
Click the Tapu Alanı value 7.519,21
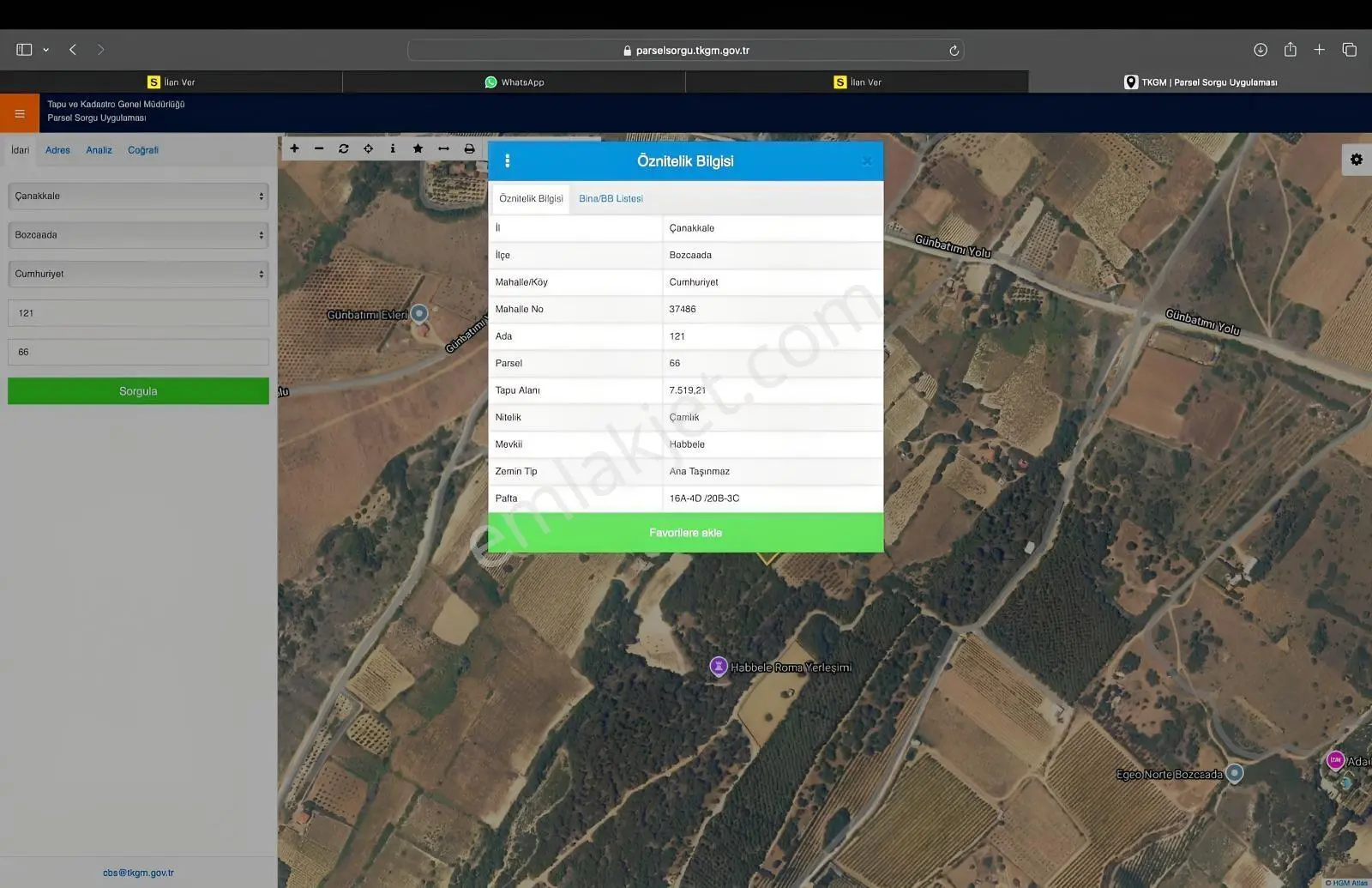tap(688, 390)
